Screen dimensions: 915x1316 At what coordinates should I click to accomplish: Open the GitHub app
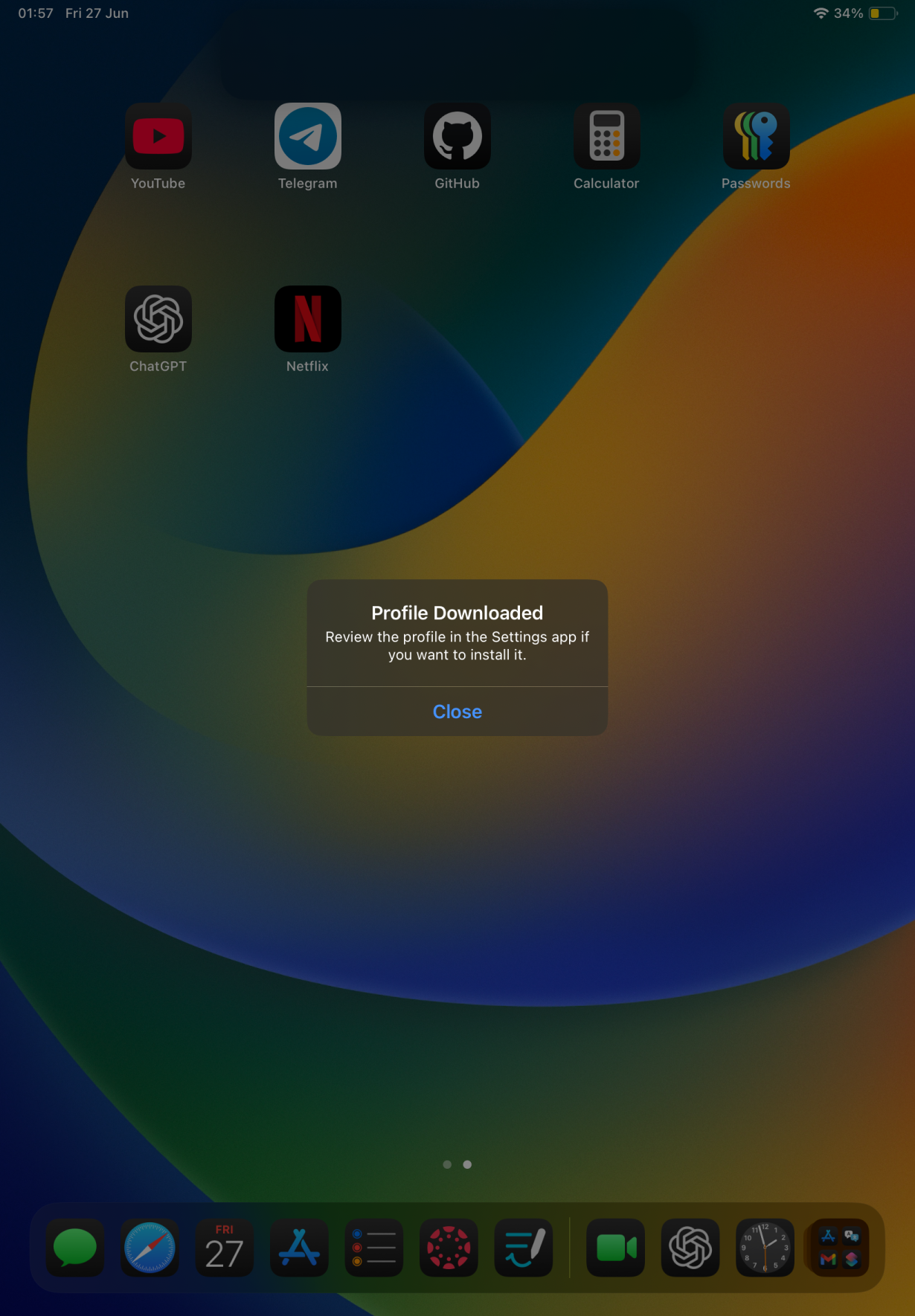coord(457,137)
